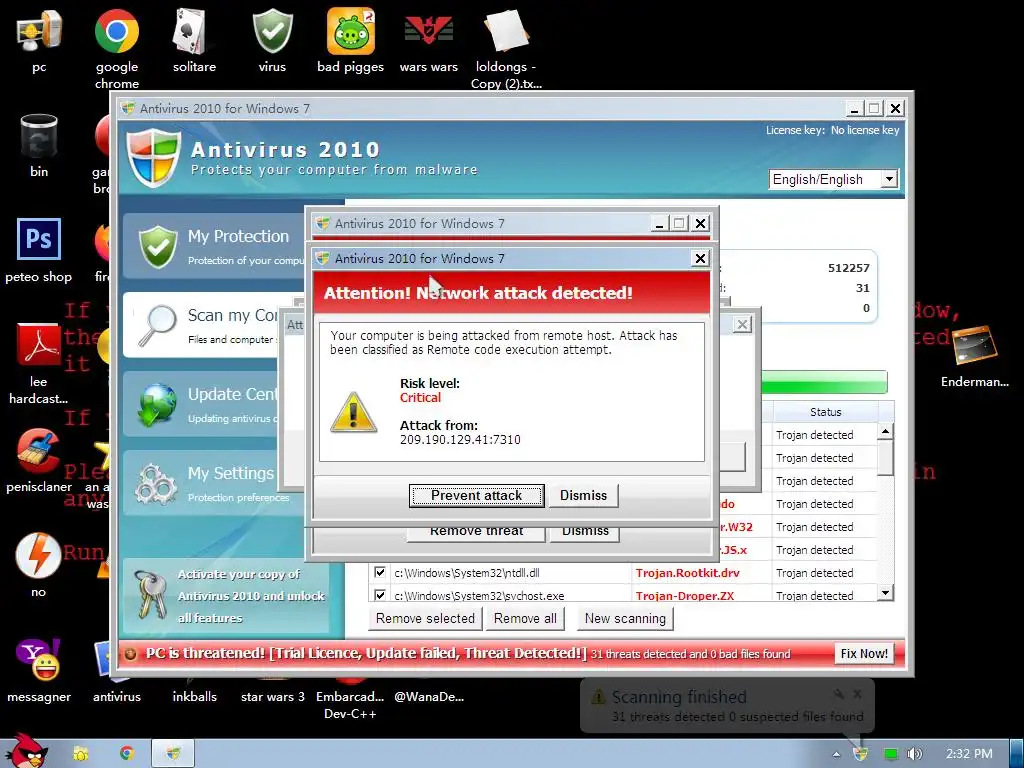1024x768 pixels.
Task: Click c:\Windows\System32\ntdll.dll path
Action: click(x=467, y=573)
